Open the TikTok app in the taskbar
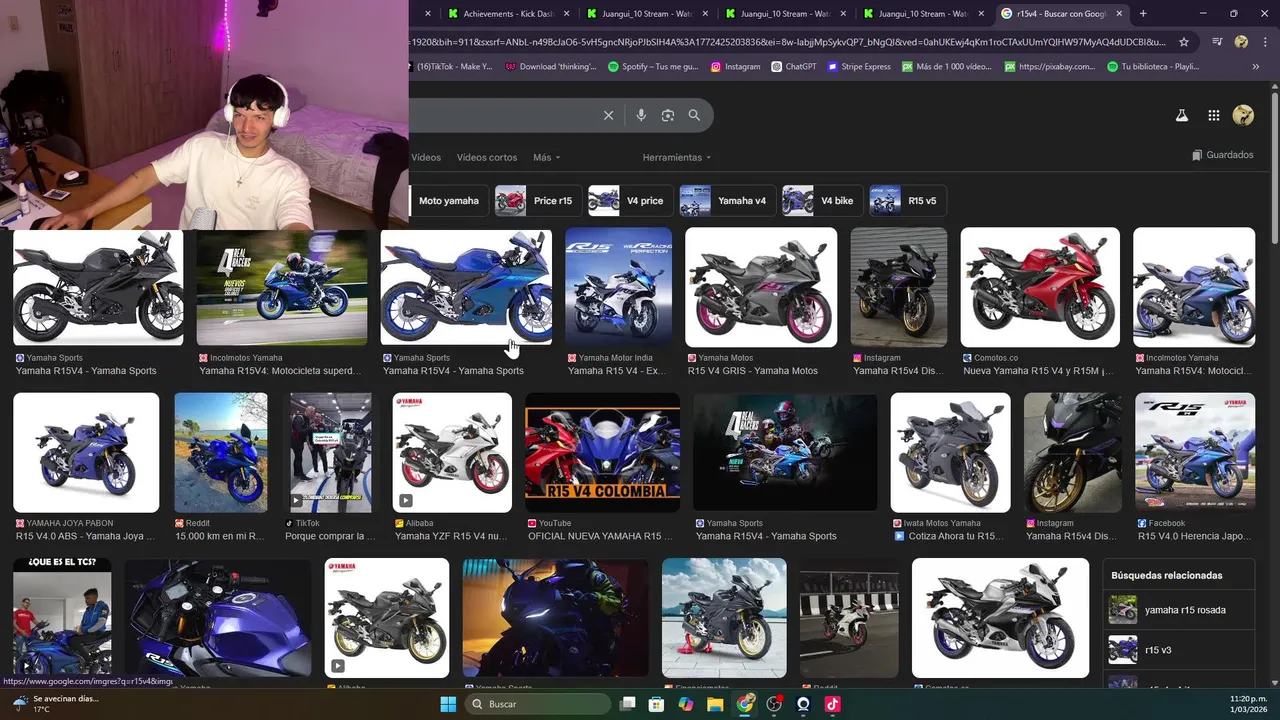 point(832,704)
